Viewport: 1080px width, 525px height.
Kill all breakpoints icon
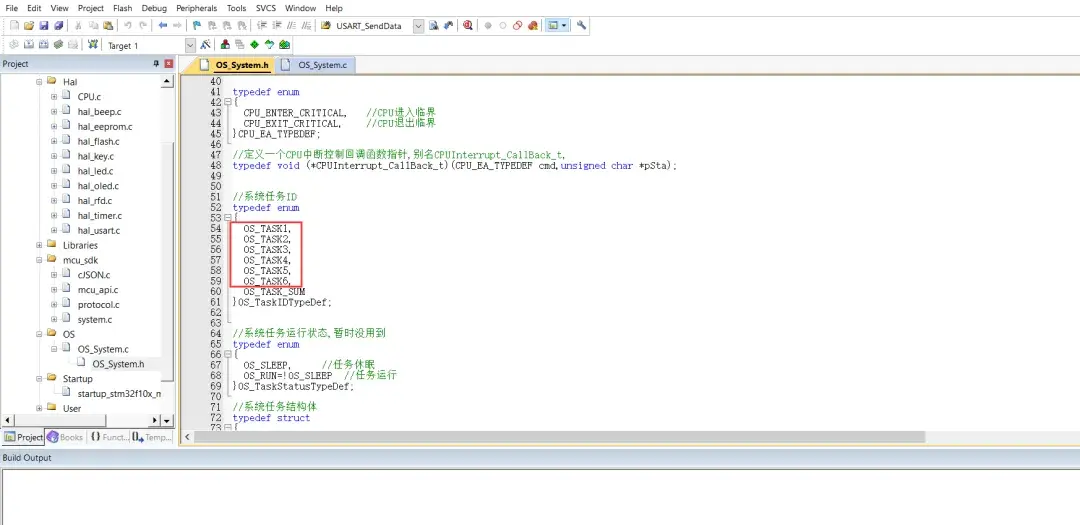pyautogui.click(x=532, y=25)
